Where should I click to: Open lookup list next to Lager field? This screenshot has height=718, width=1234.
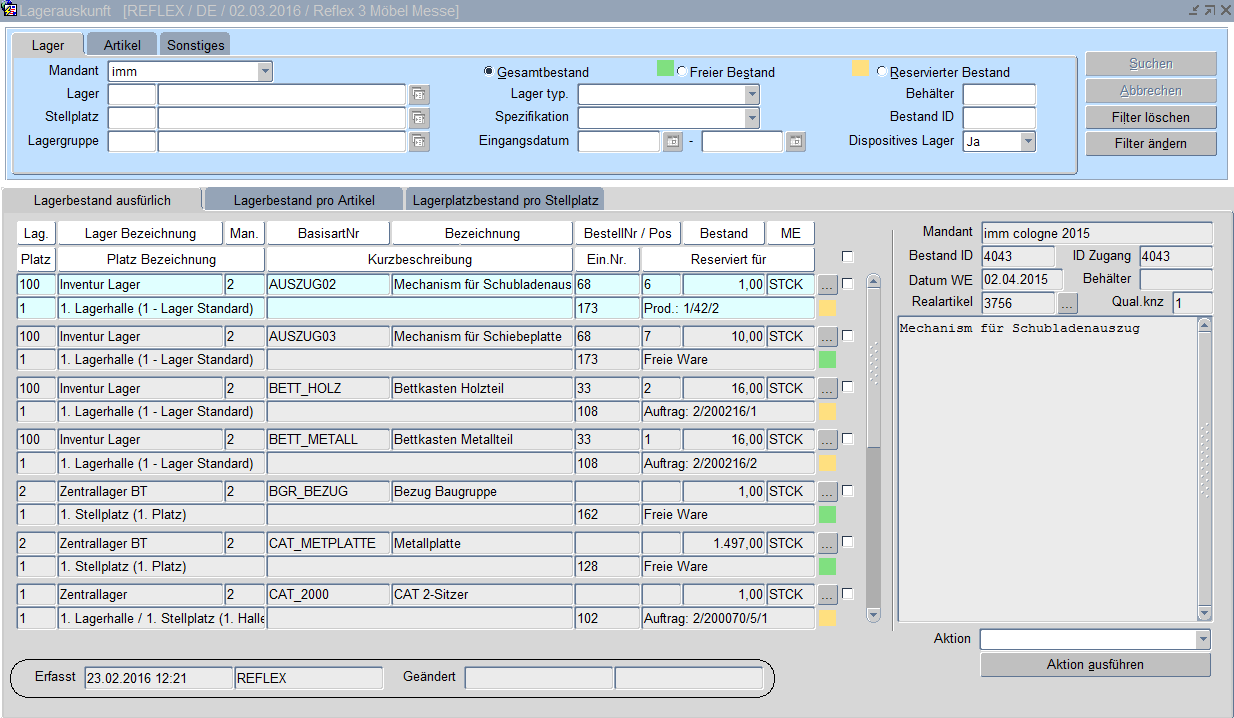coord(419,94)
